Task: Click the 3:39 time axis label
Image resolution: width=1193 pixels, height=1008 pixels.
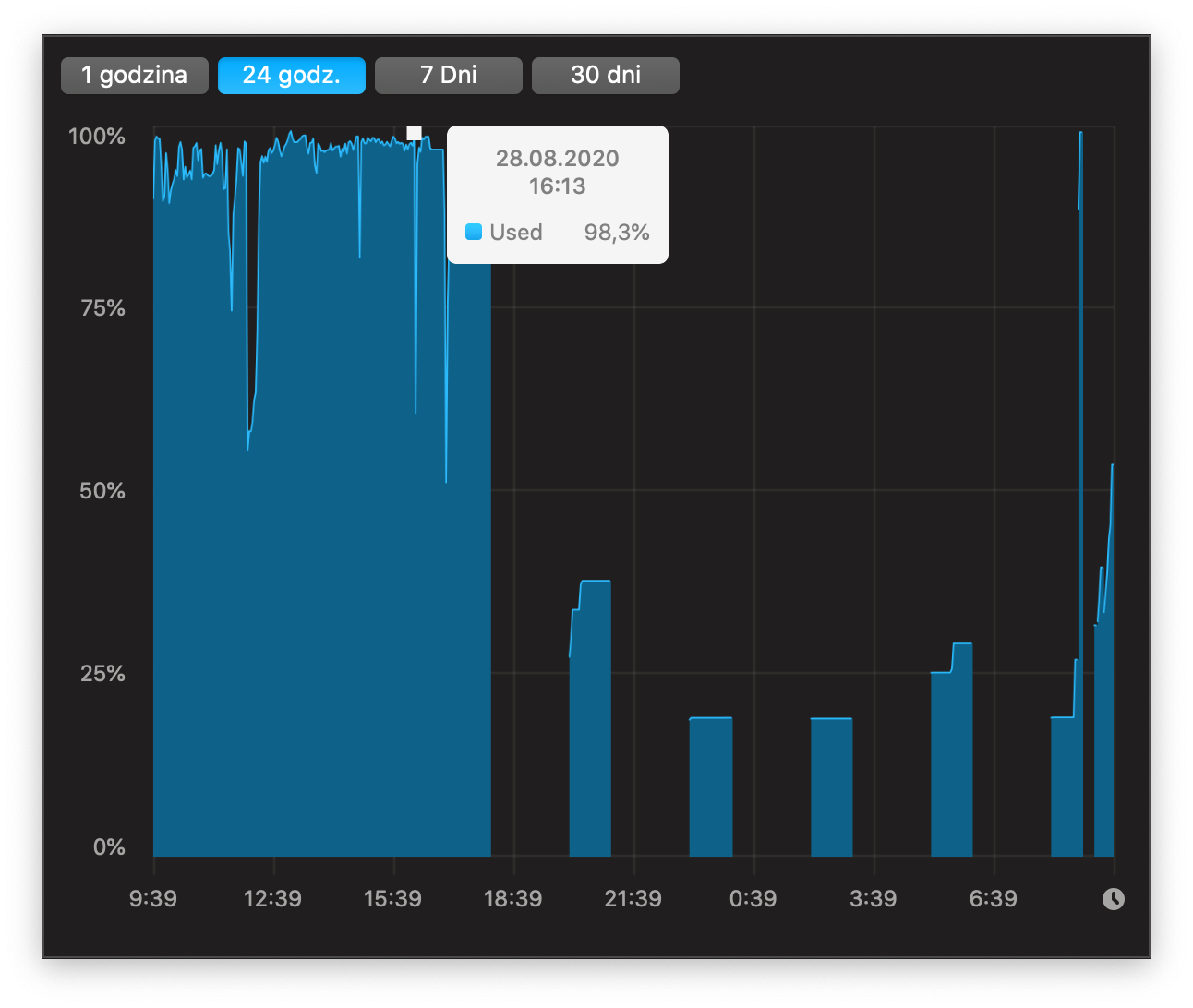Action: (874, 899)
